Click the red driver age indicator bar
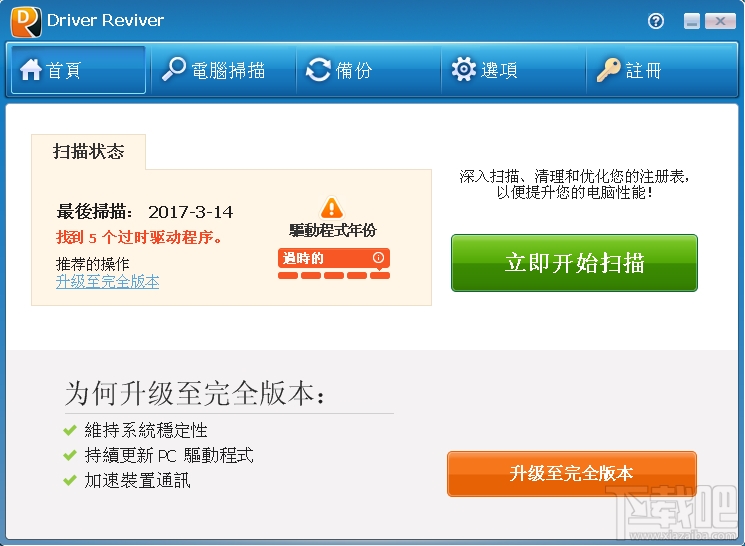 (x=334, y=276)
